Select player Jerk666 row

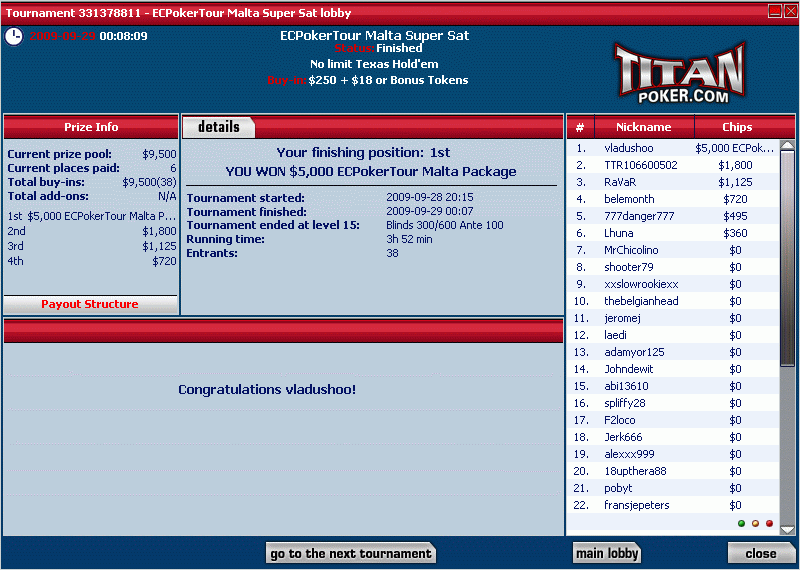click(x=673, y=437)
